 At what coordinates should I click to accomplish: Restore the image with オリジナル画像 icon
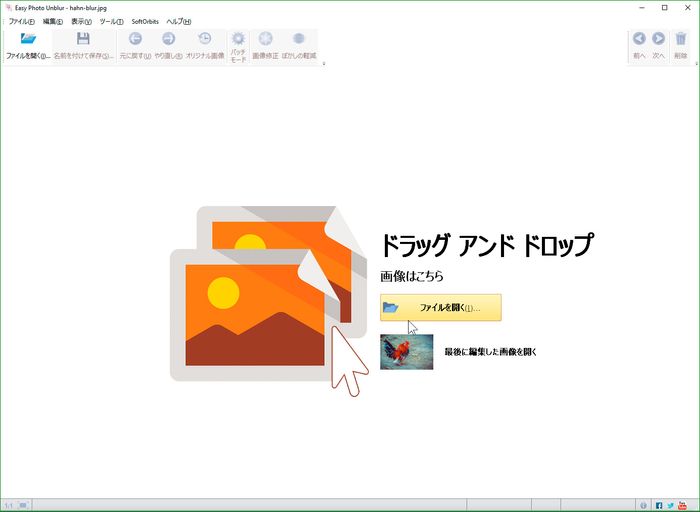[x=205, y=40]
